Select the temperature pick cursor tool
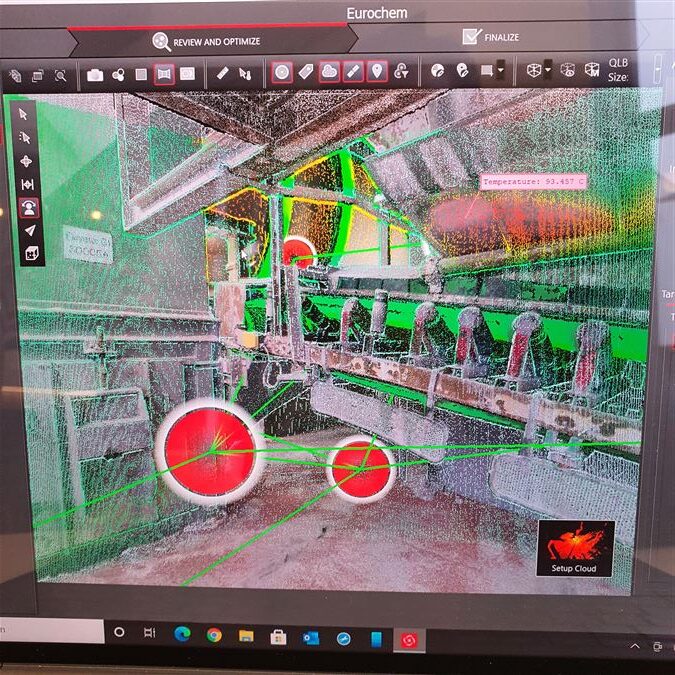This screenshot has width=675, height=675. tap(245, 74)
